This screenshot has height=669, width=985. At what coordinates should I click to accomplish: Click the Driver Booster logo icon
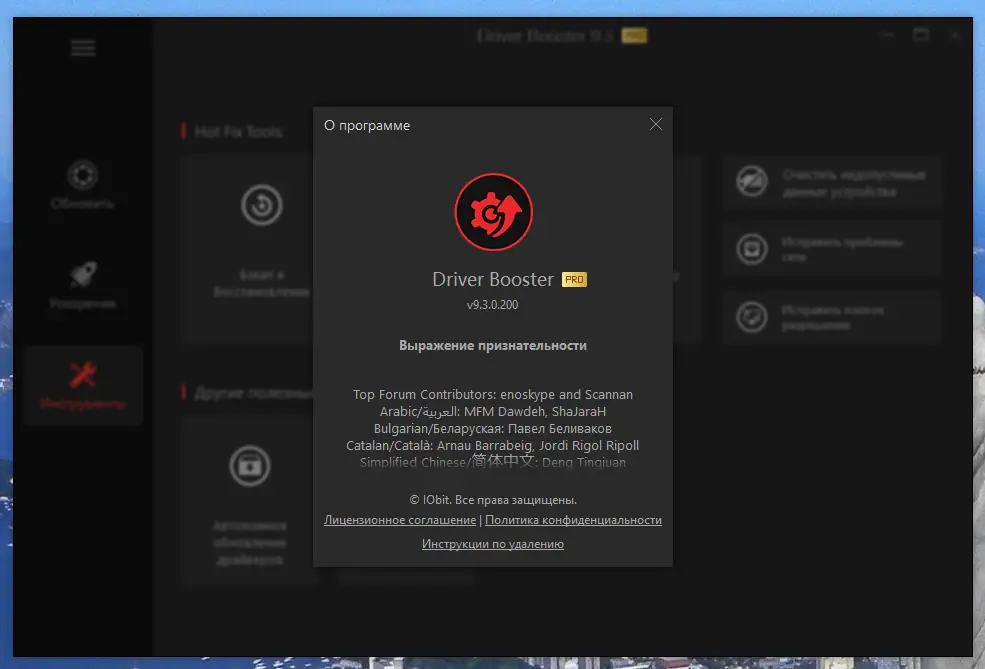tap(493, 212)
